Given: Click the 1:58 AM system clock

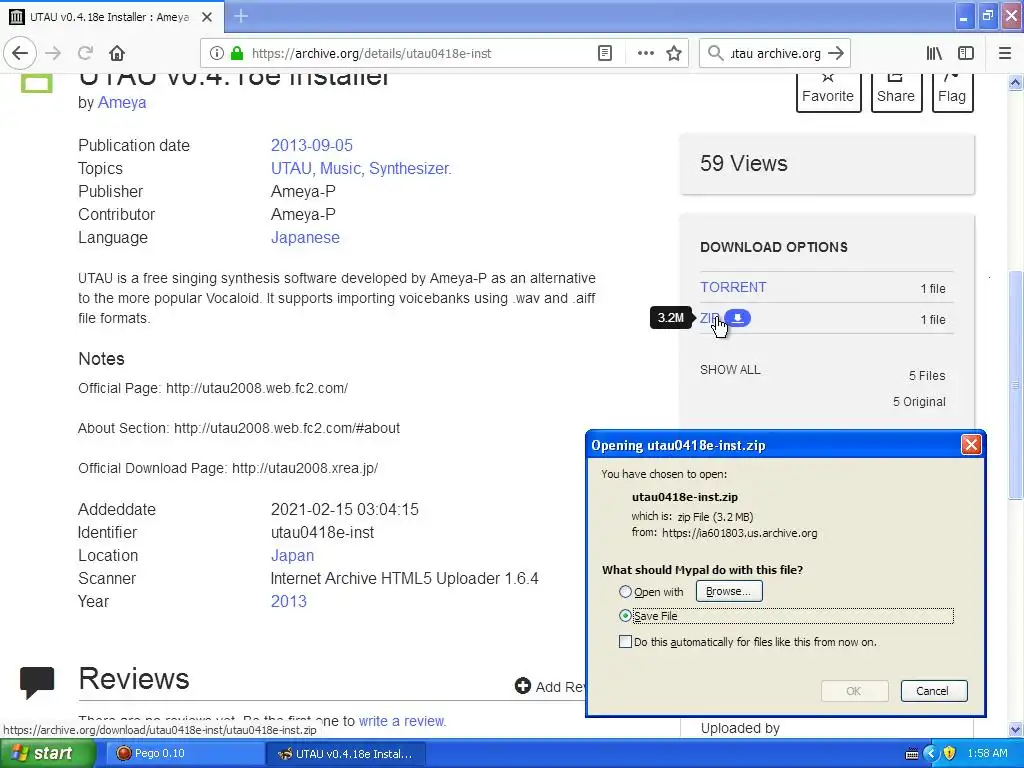Looking at the screenshot, I should [987, 754].
